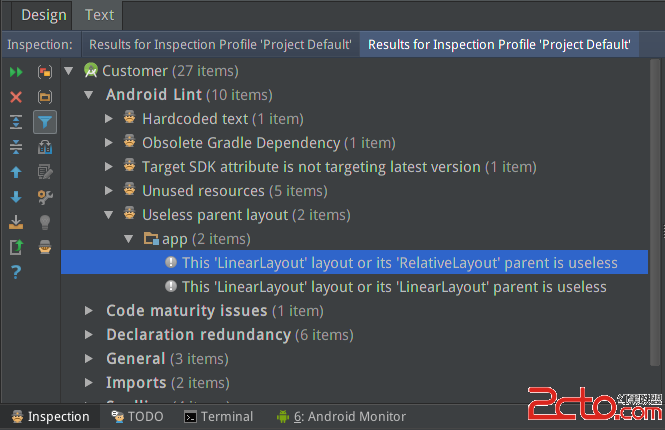Click the export results icon
665x430 pixels.
click(16, 247)
